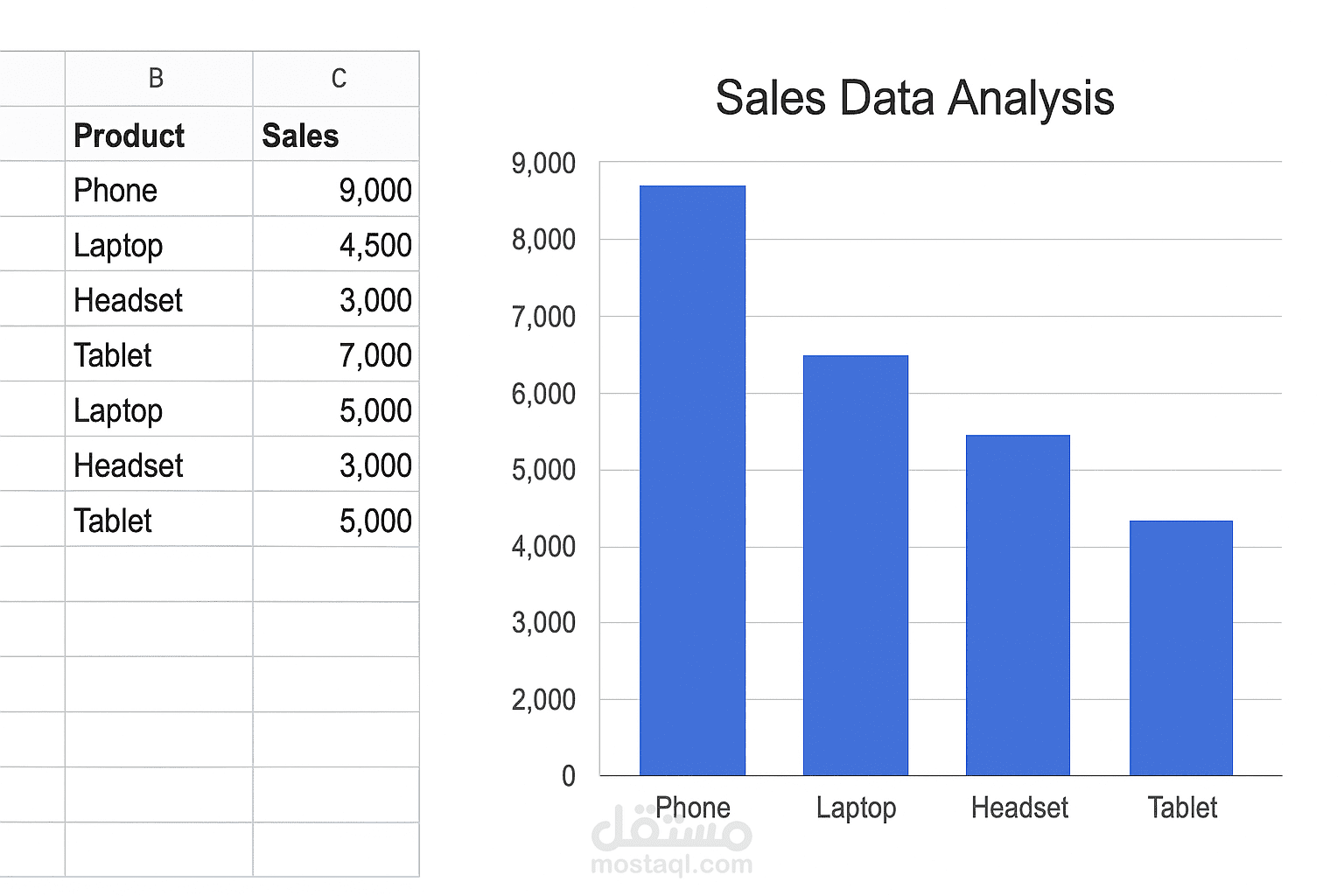Click the Headset bar in the chart
The image size is (1344, 896).
[1018, 605]
